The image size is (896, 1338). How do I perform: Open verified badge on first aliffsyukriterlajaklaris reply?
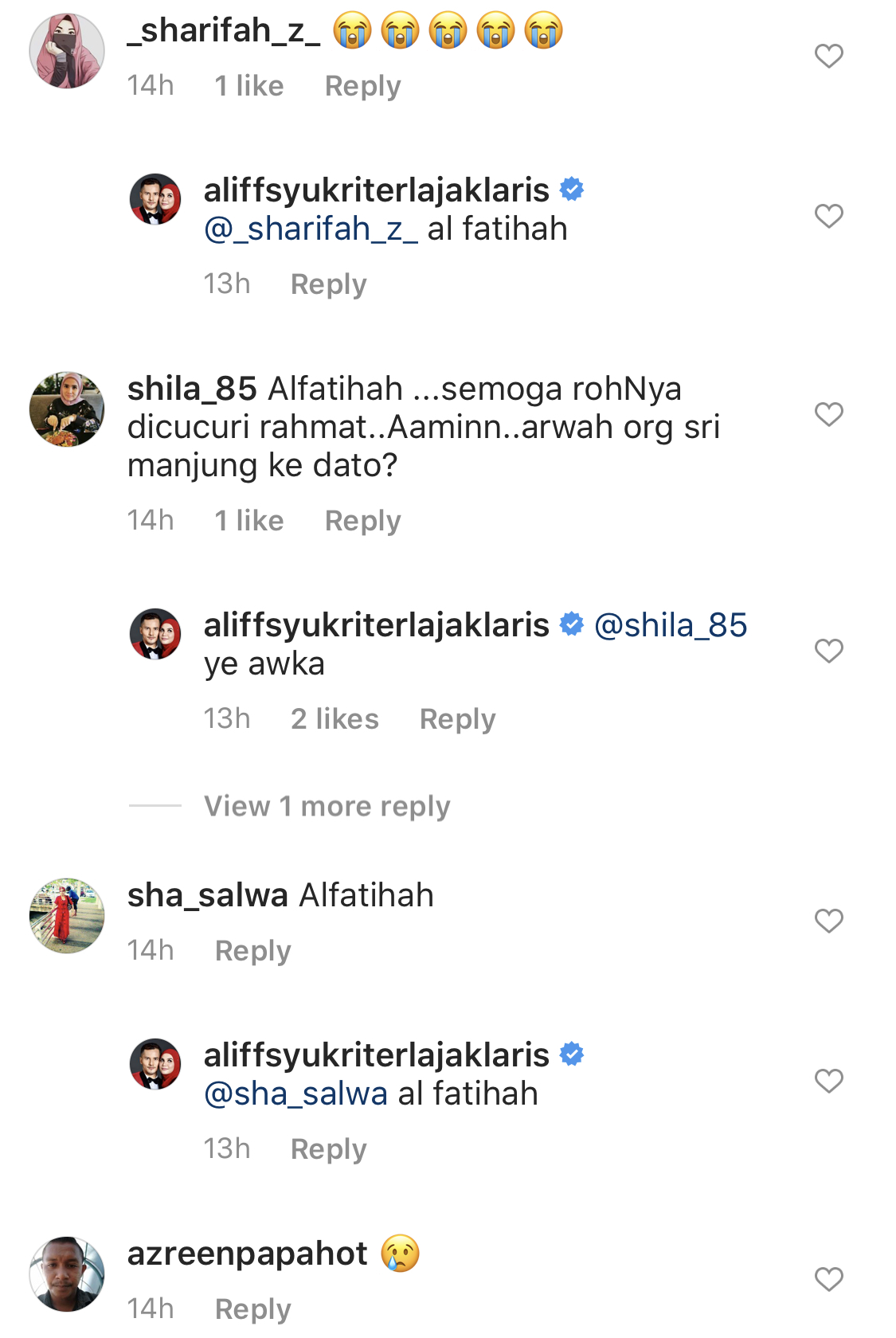pyautogui.click(x=572, y=190)
